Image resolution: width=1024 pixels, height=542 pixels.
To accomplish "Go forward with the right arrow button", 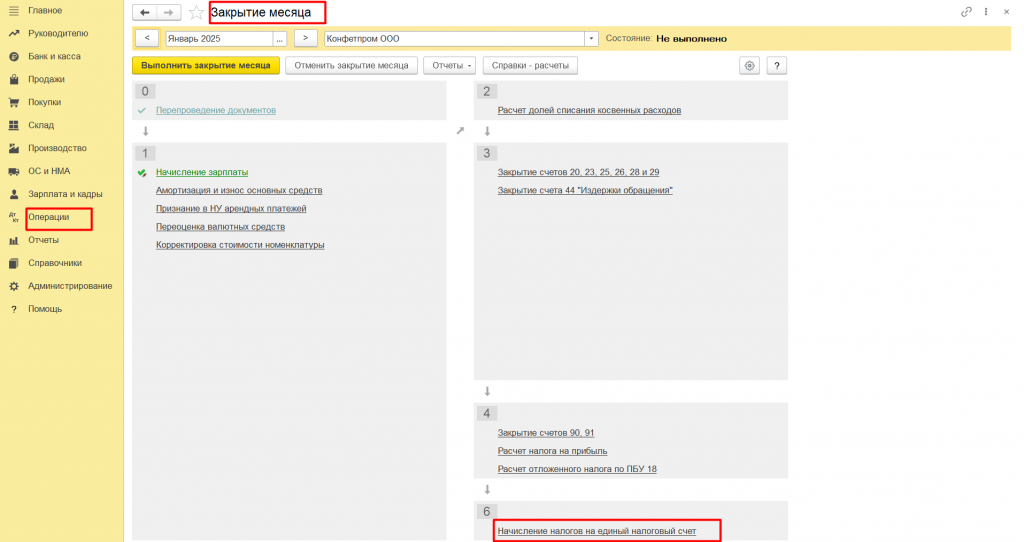I will click(x=168, y=12).
